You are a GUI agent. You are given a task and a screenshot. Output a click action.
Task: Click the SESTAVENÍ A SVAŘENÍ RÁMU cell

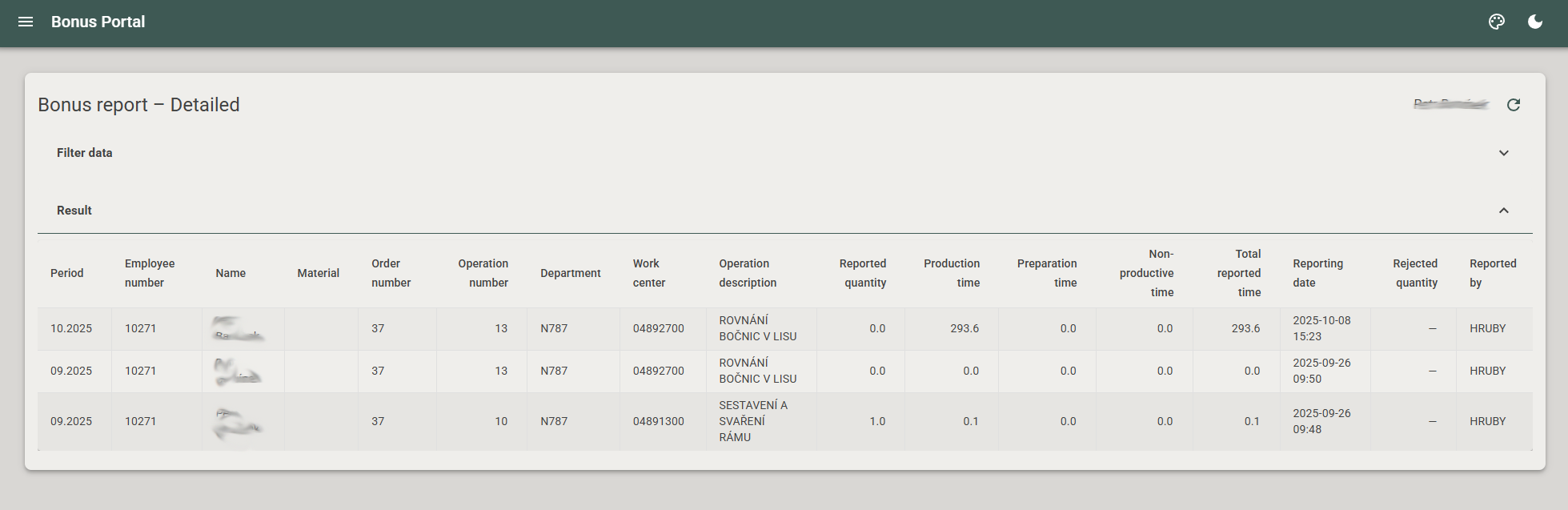[x=752, y=421]
